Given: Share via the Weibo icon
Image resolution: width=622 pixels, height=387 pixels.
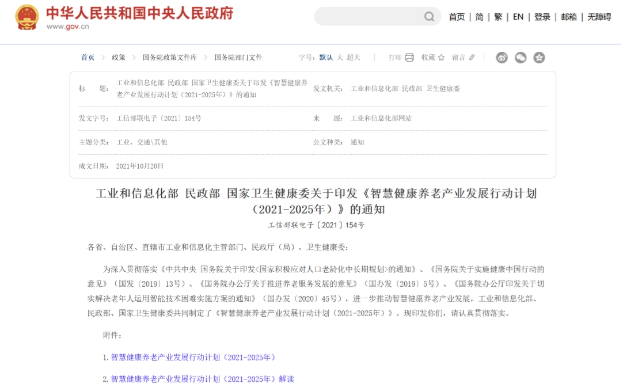Looking at the screenshot, I should 502,57.
